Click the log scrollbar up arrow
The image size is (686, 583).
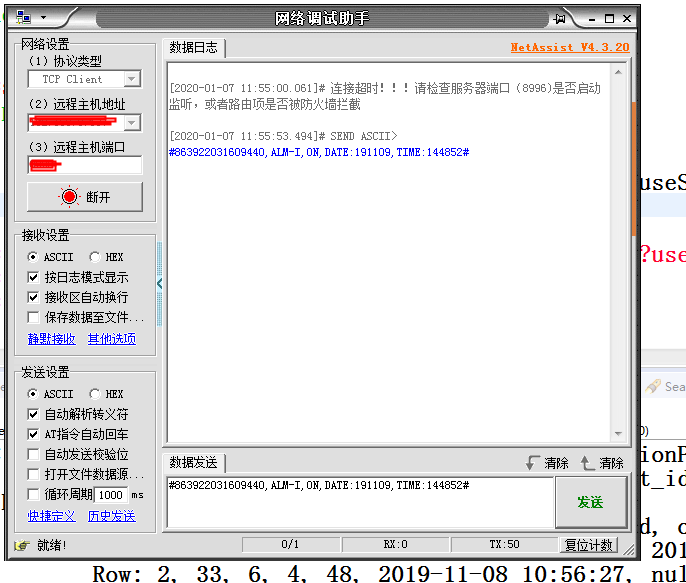(618, 72)
